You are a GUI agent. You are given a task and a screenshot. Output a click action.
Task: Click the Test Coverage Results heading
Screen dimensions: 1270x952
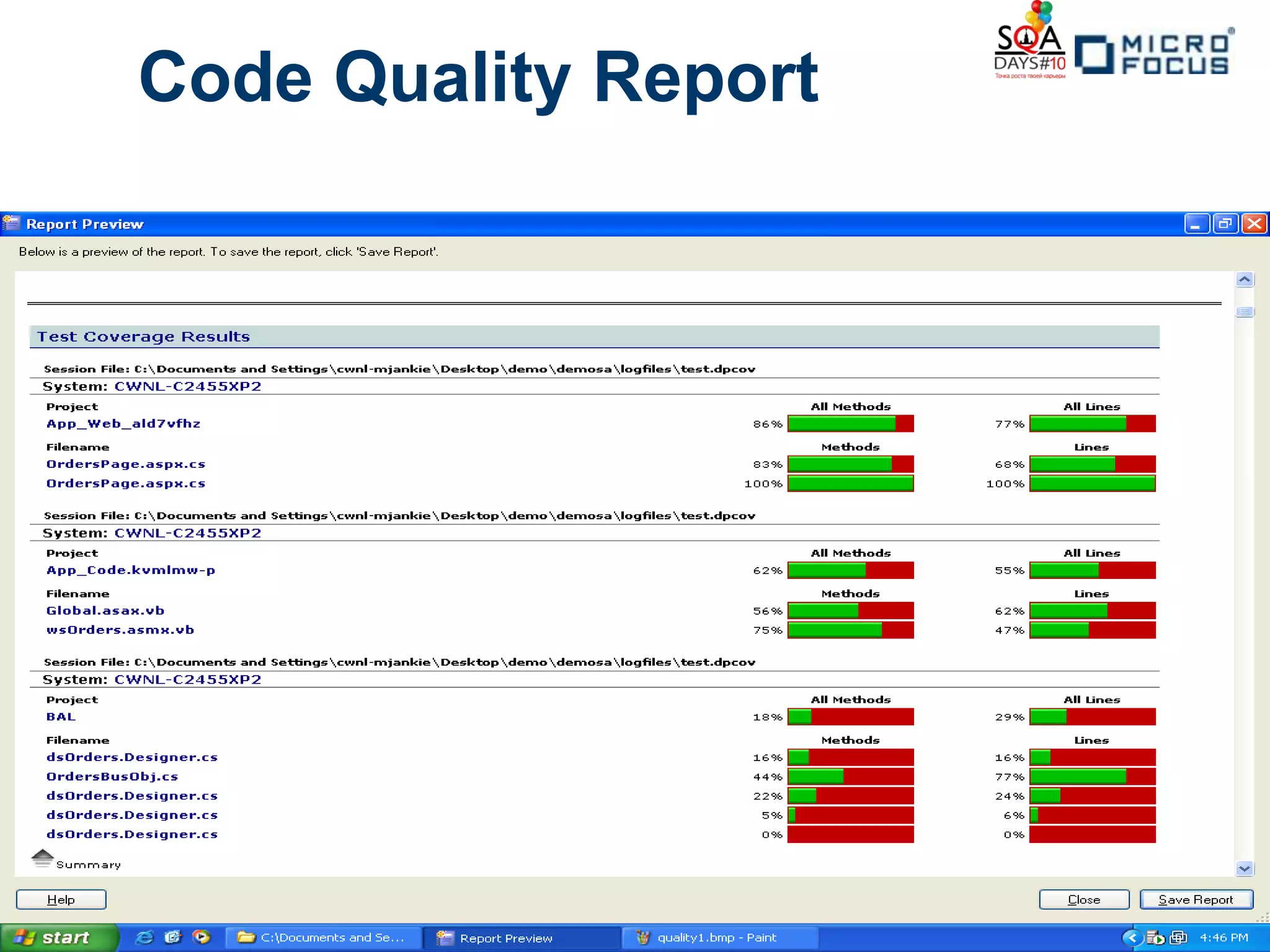tap(143, 337)
